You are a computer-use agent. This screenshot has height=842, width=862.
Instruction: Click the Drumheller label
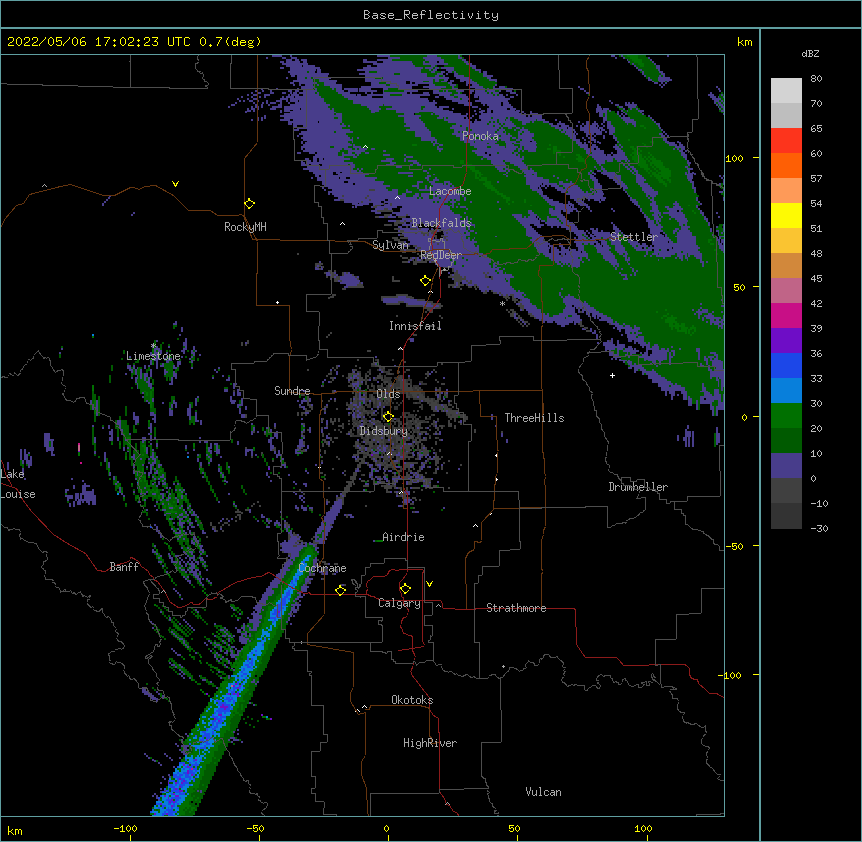(638, 487)
